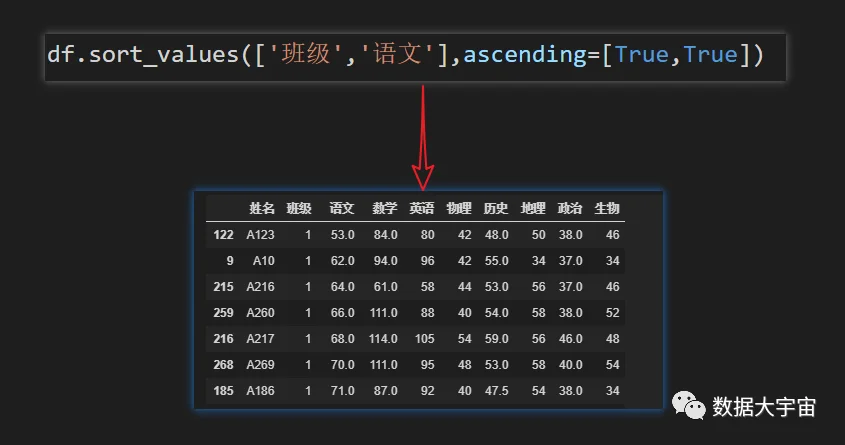Click 生物 value 52 in row A260
The image size is (845, 445).
point(613,312)
